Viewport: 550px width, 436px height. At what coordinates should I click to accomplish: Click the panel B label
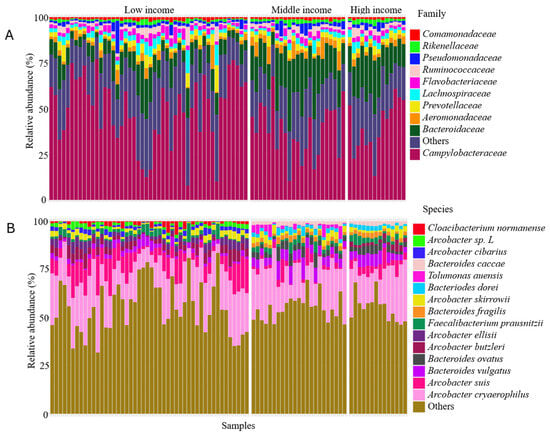coord(11,228)
